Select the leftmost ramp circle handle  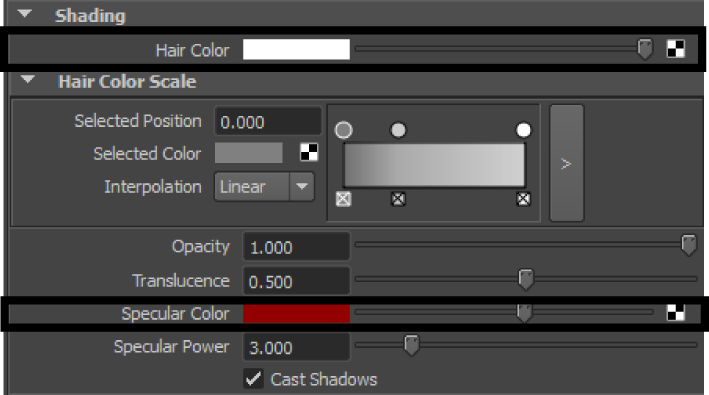(x=344, y=130)
